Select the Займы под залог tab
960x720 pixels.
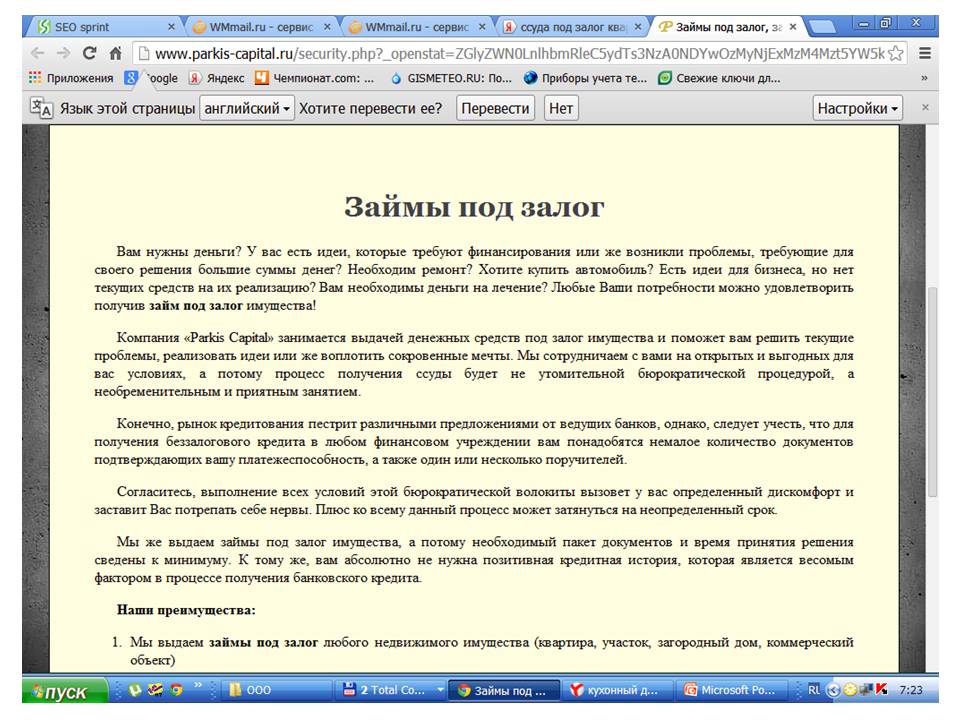(727, 27)
